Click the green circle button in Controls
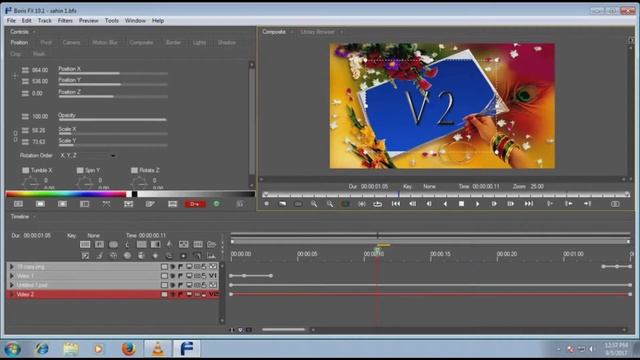This screenshot has height=360, width=640. (216, 204)
